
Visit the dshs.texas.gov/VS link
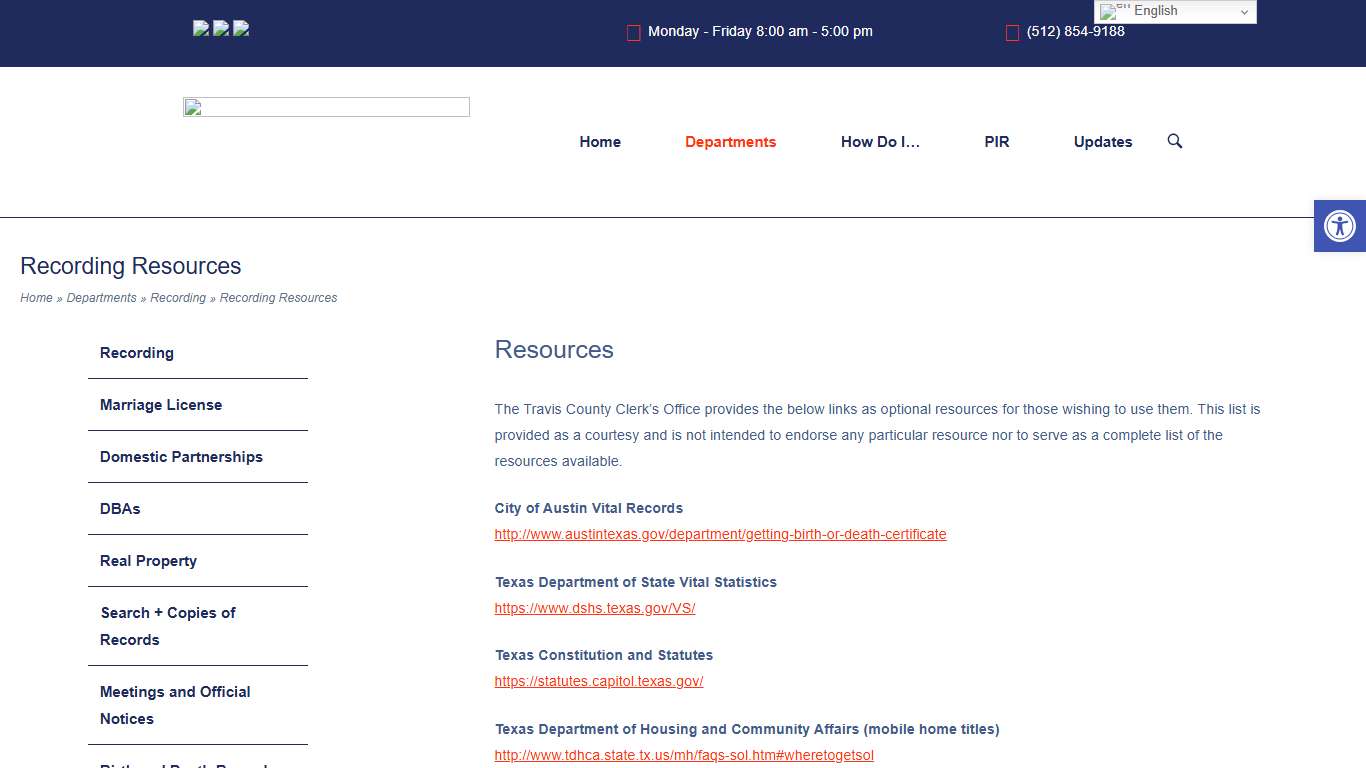(x=594, y=607)
